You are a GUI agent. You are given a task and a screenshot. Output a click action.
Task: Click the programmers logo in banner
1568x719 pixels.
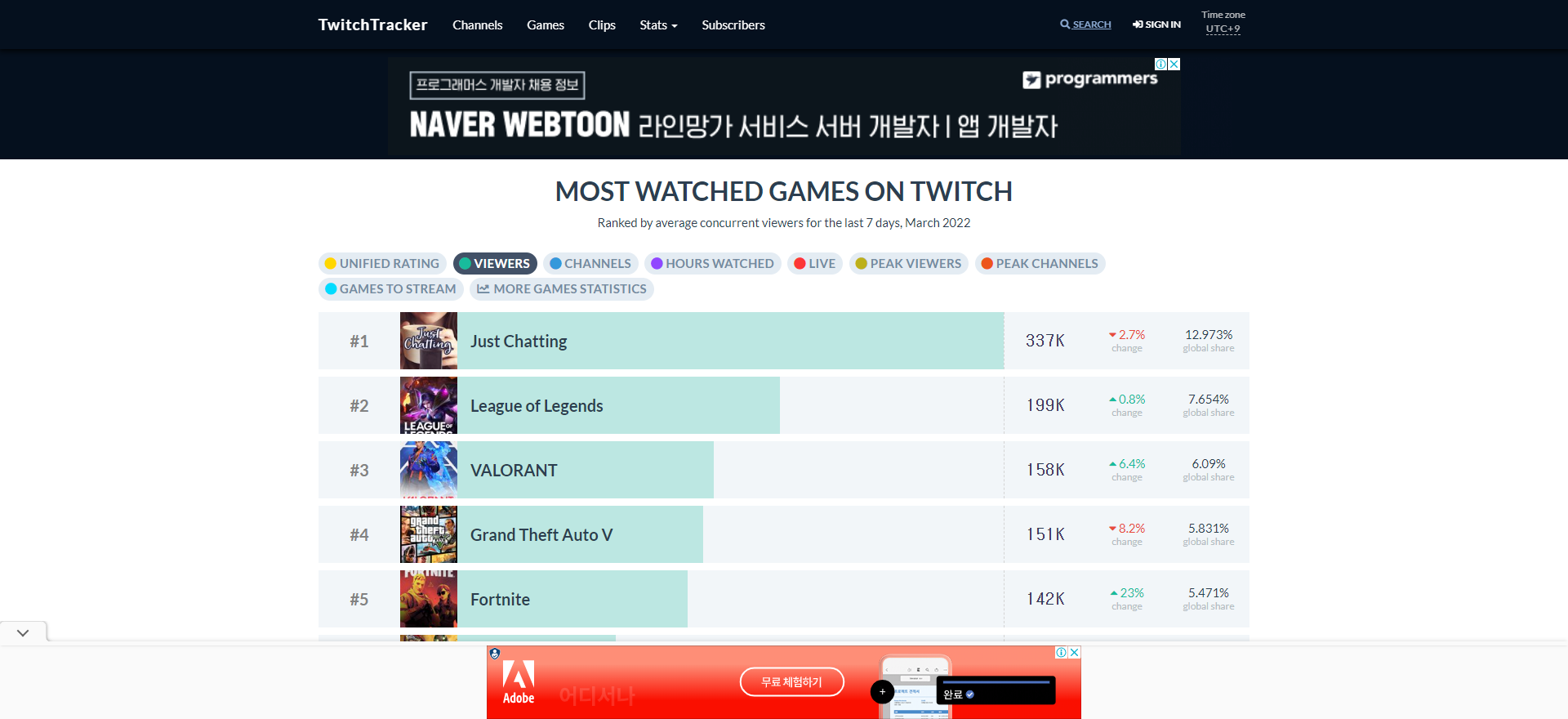click(1090, 79)
